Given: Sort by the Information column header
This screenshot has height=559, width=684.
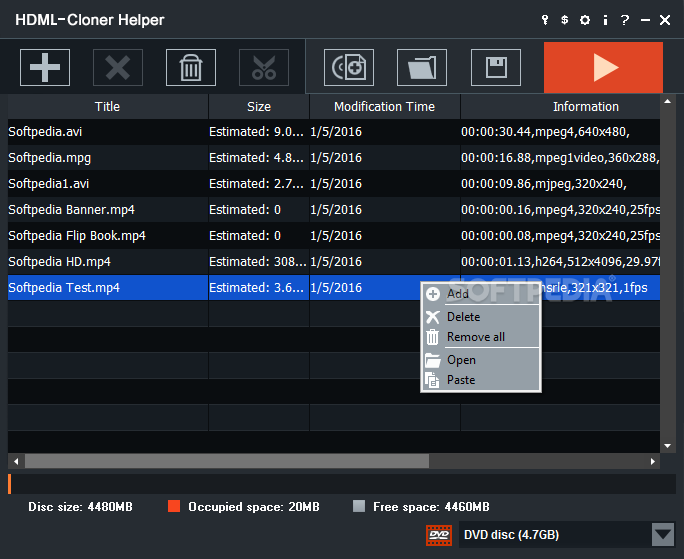Looking at the screenshot, I should click(x=561, y=106).
